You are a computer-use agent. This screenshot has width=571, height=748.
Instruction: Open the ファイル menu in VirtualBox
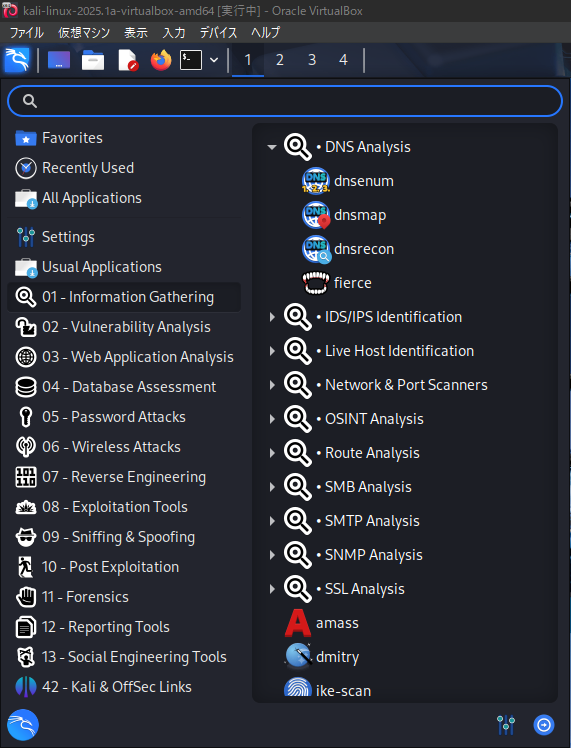click(27, 32)
